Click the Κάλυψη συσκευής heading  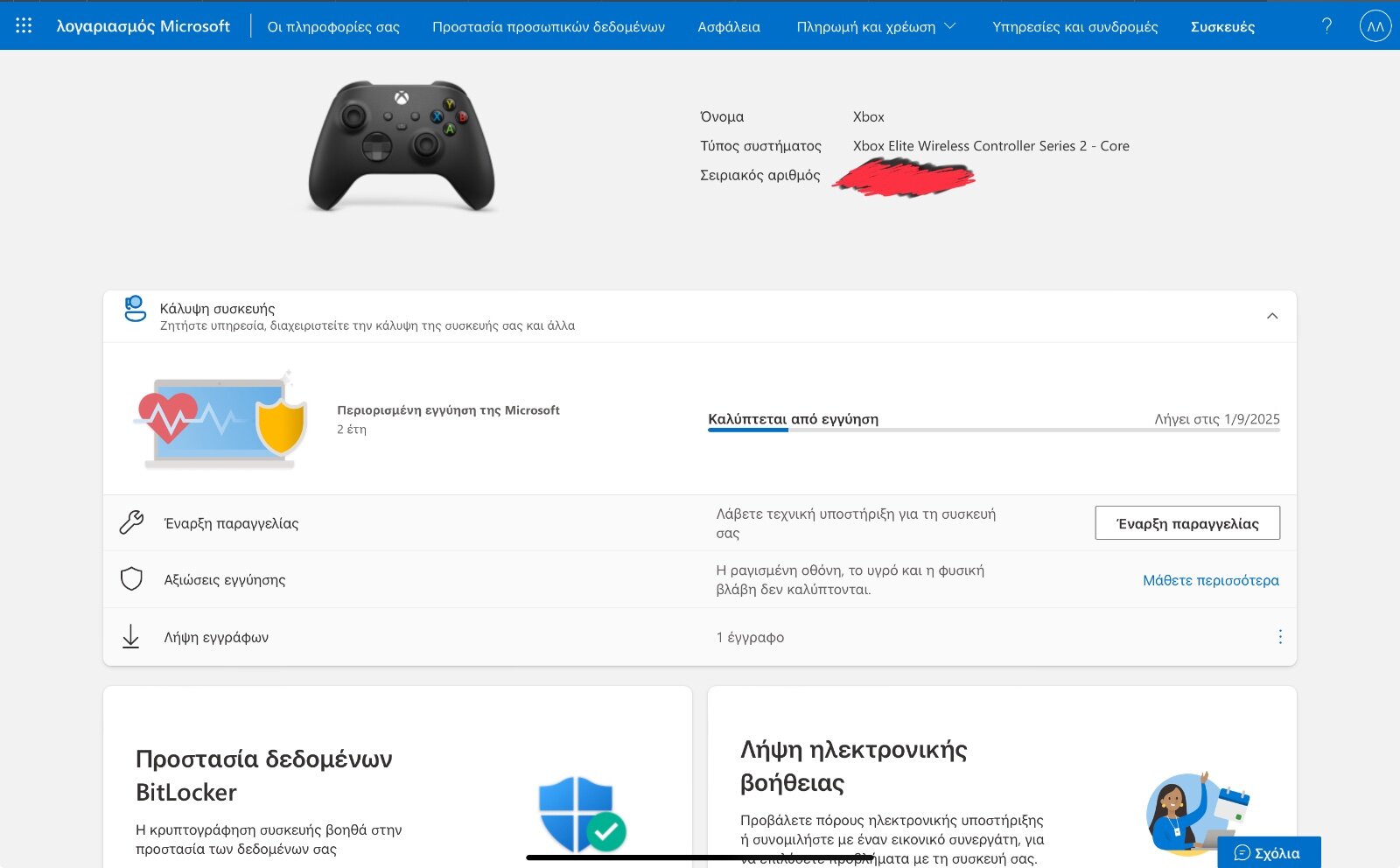pyautogui.click(x=217, y=308)
